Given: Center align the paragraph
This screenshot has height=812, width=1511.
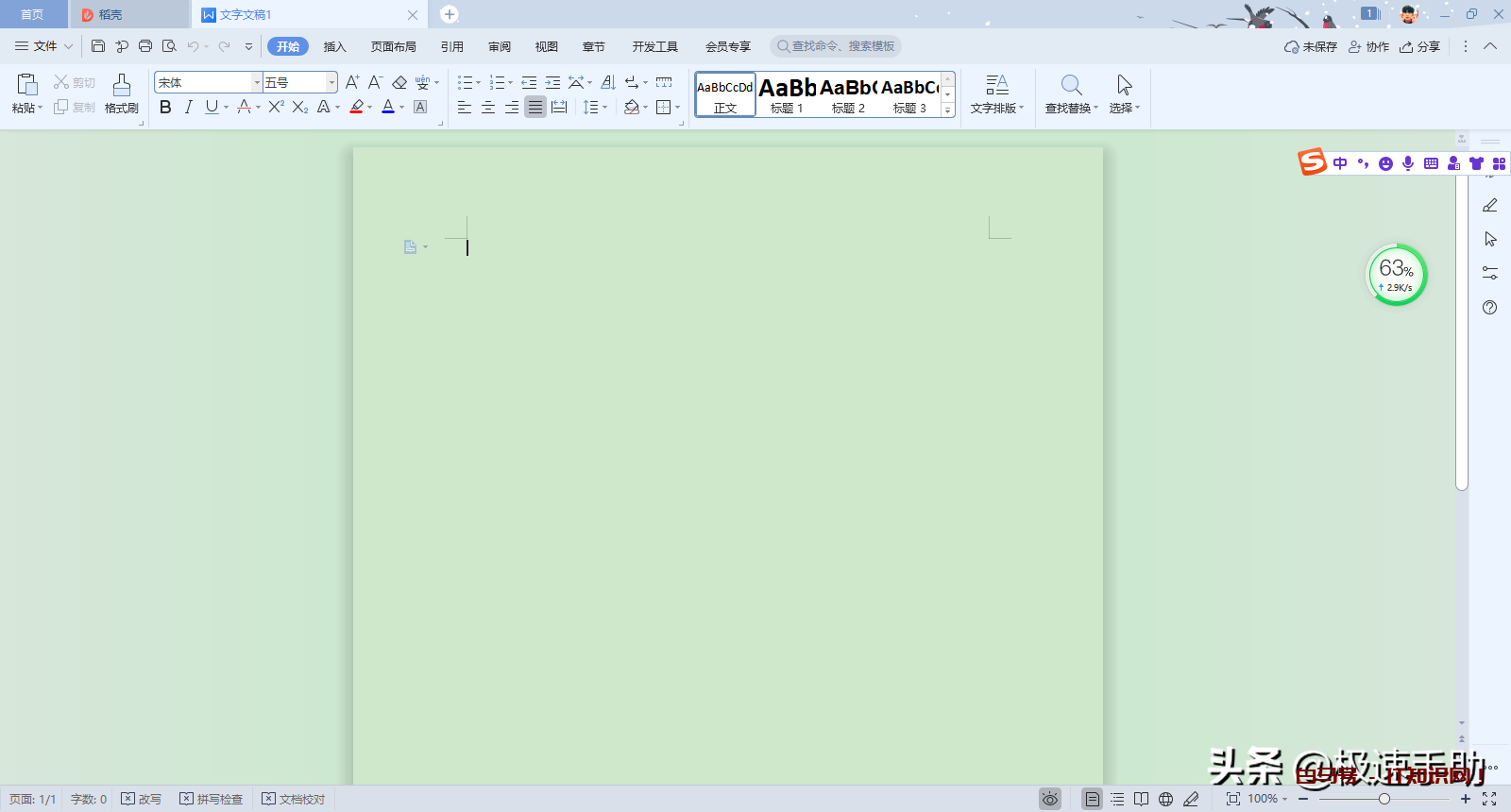Looking at the screenshot, I should (x=488, y=108).
